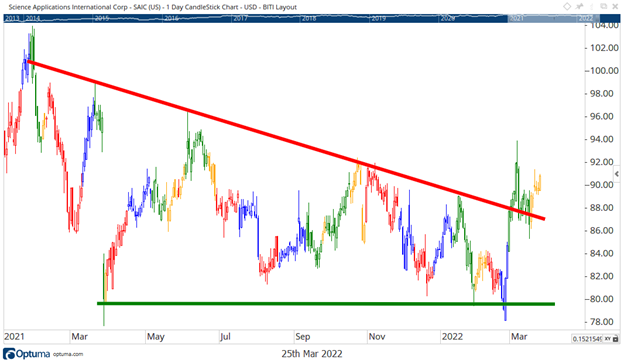Viewport: 624px width, 363px height.
Task: Click the 100.00 price axis label
Action: click(604, 70)
